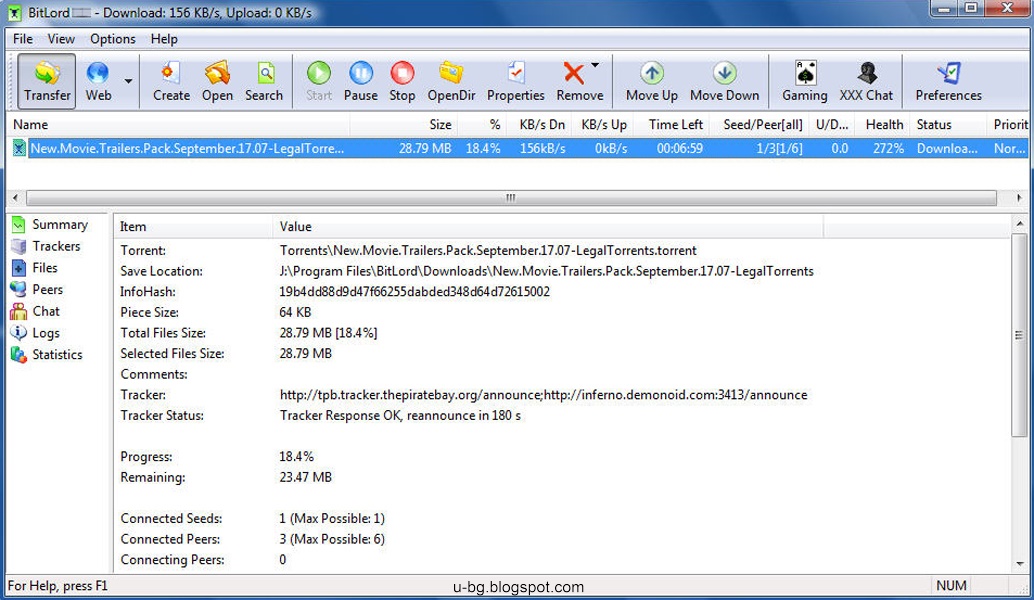This screenshot has height=600, width=1034.
Task: Expand the Web button dropdown arrow
Action: (129, 81)
